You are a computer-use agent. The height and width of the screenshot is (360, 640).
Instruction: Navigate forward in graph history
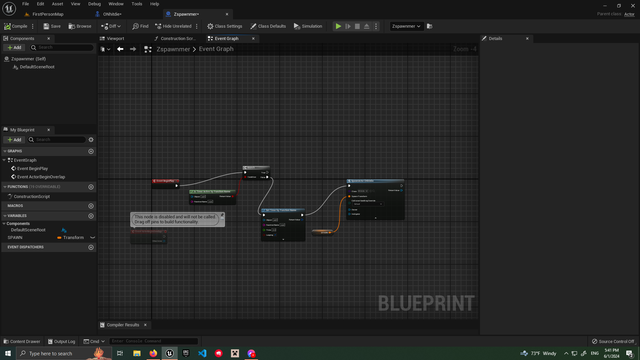(x=133, y=49)
